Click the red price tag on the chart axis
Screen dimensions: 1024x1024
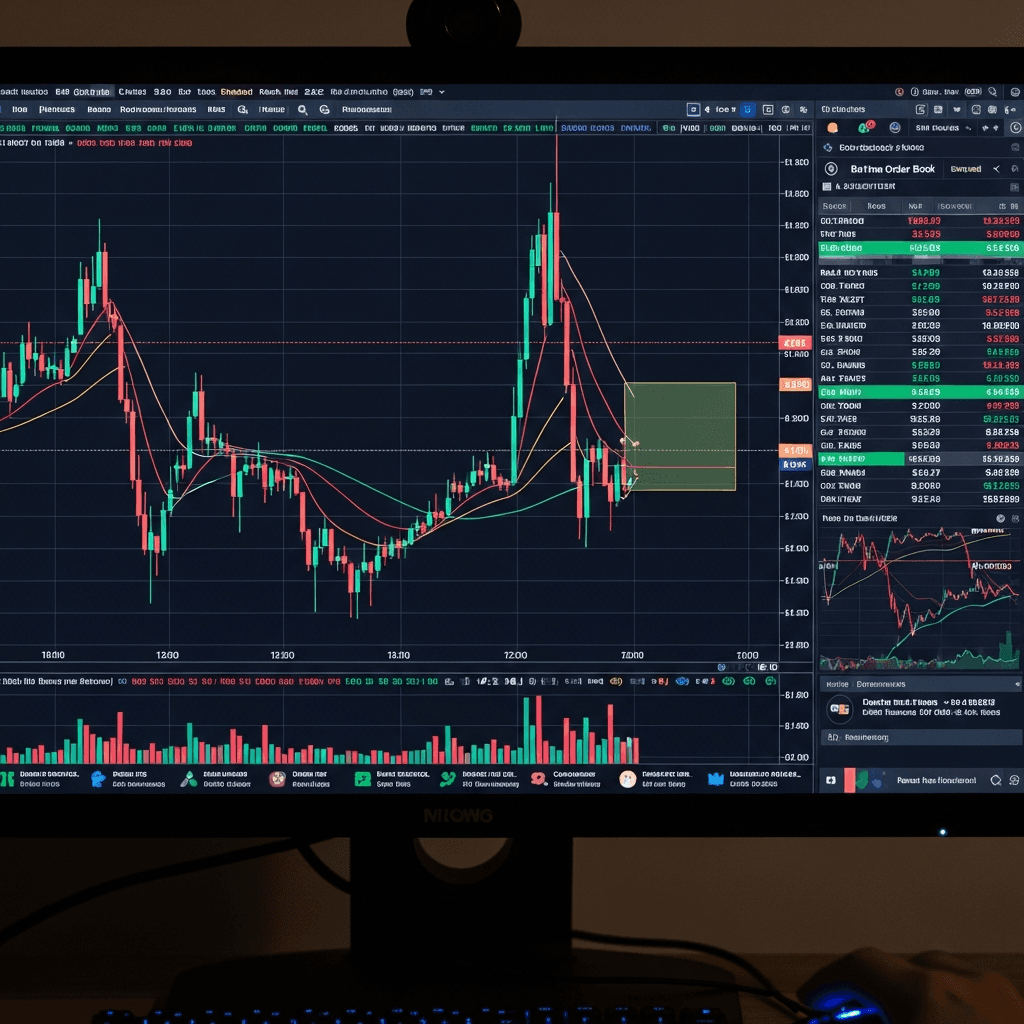click(x=795, y=344)
